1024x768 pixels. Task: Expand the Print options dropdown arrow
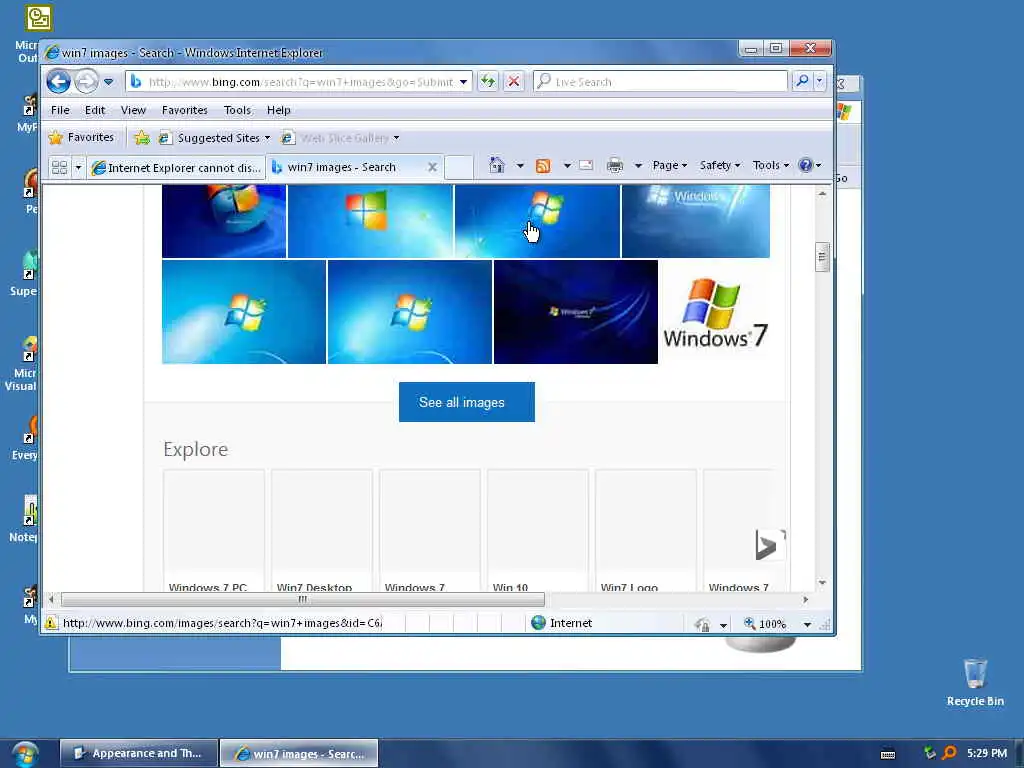[x=638, y=166]
